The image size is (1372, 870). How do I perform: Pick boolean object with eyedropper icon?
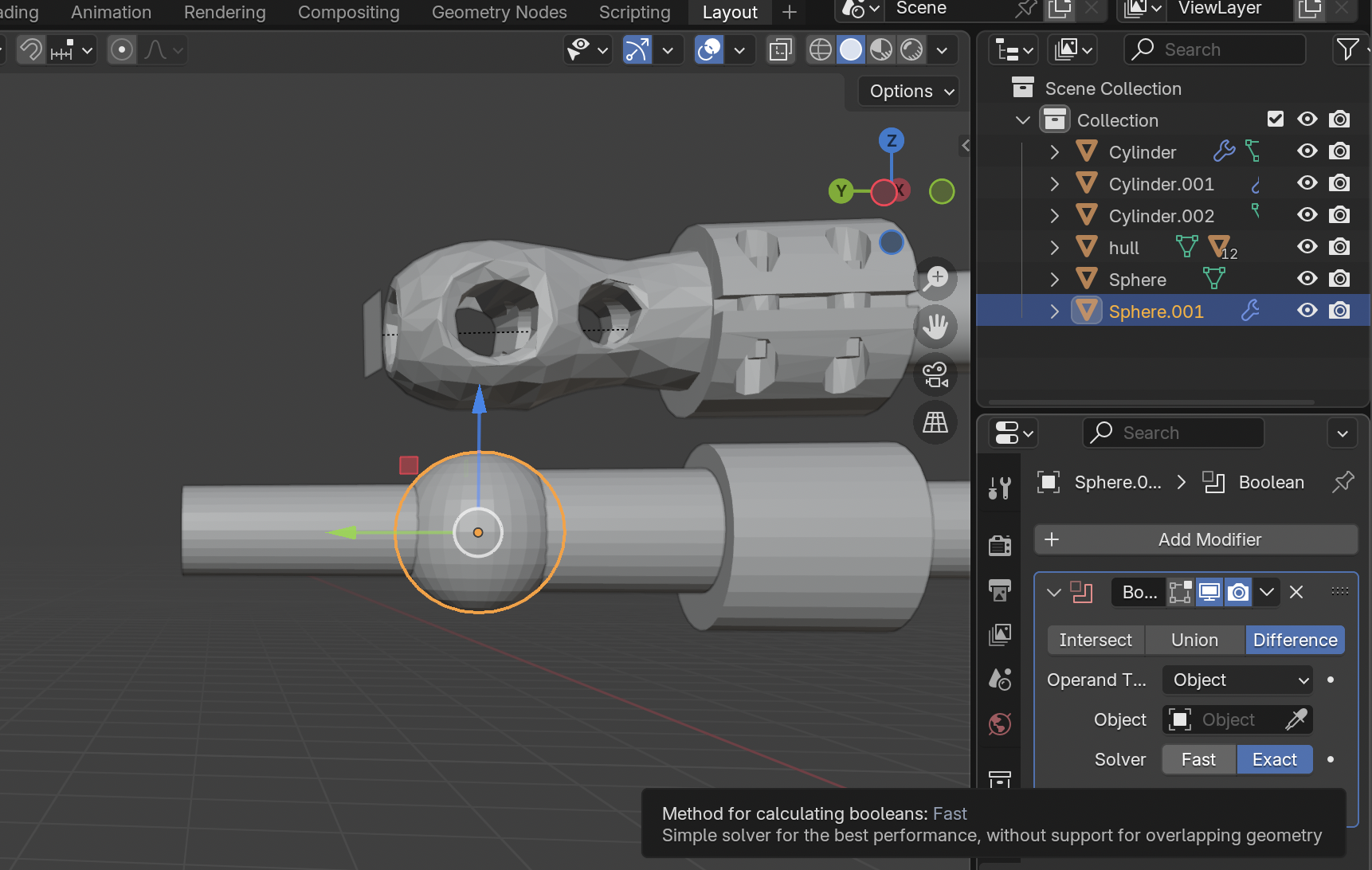pos(1296,719)
